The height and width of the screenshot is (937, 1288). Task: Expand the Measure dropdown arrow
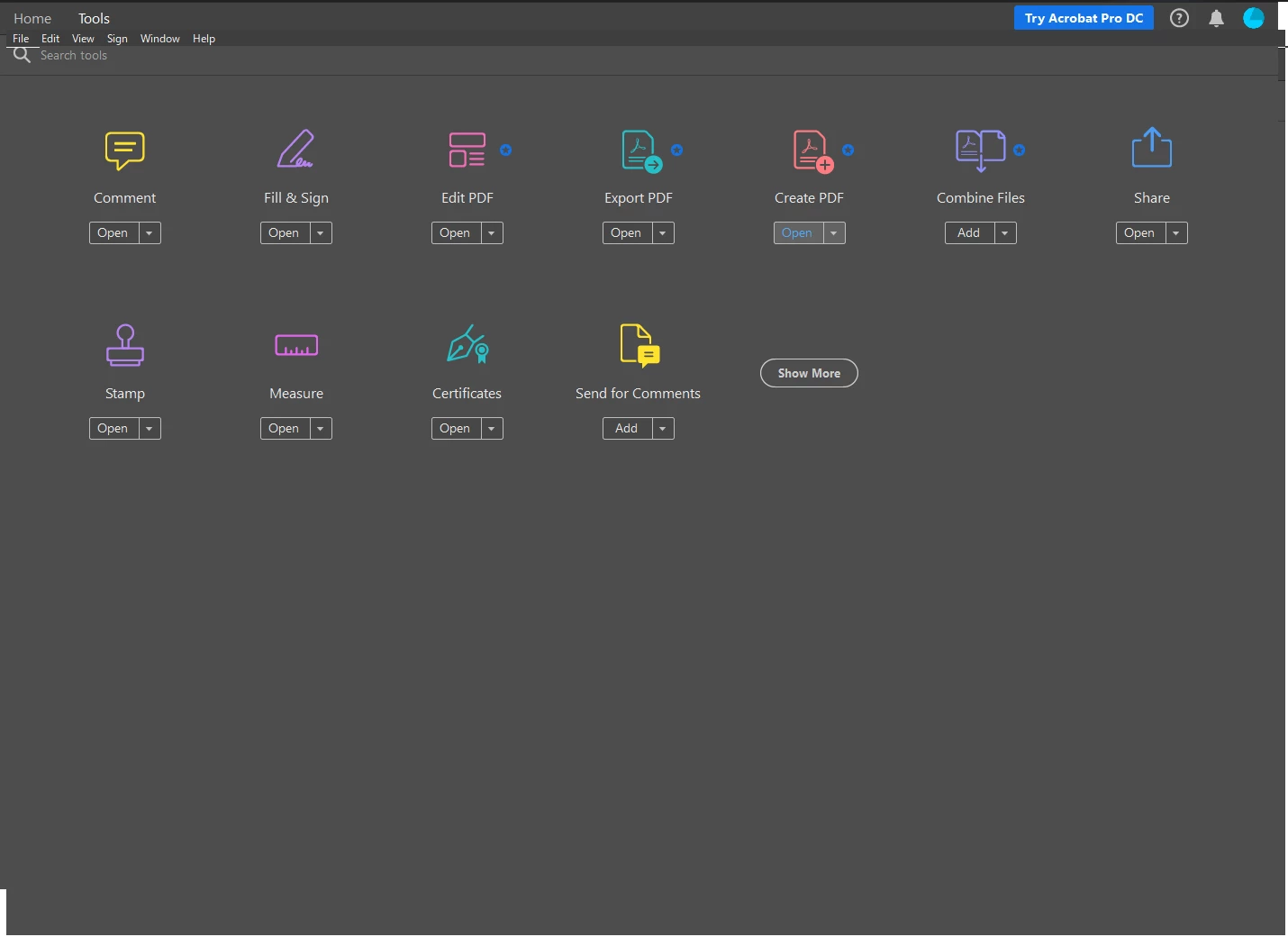click(x=321, y=429)
